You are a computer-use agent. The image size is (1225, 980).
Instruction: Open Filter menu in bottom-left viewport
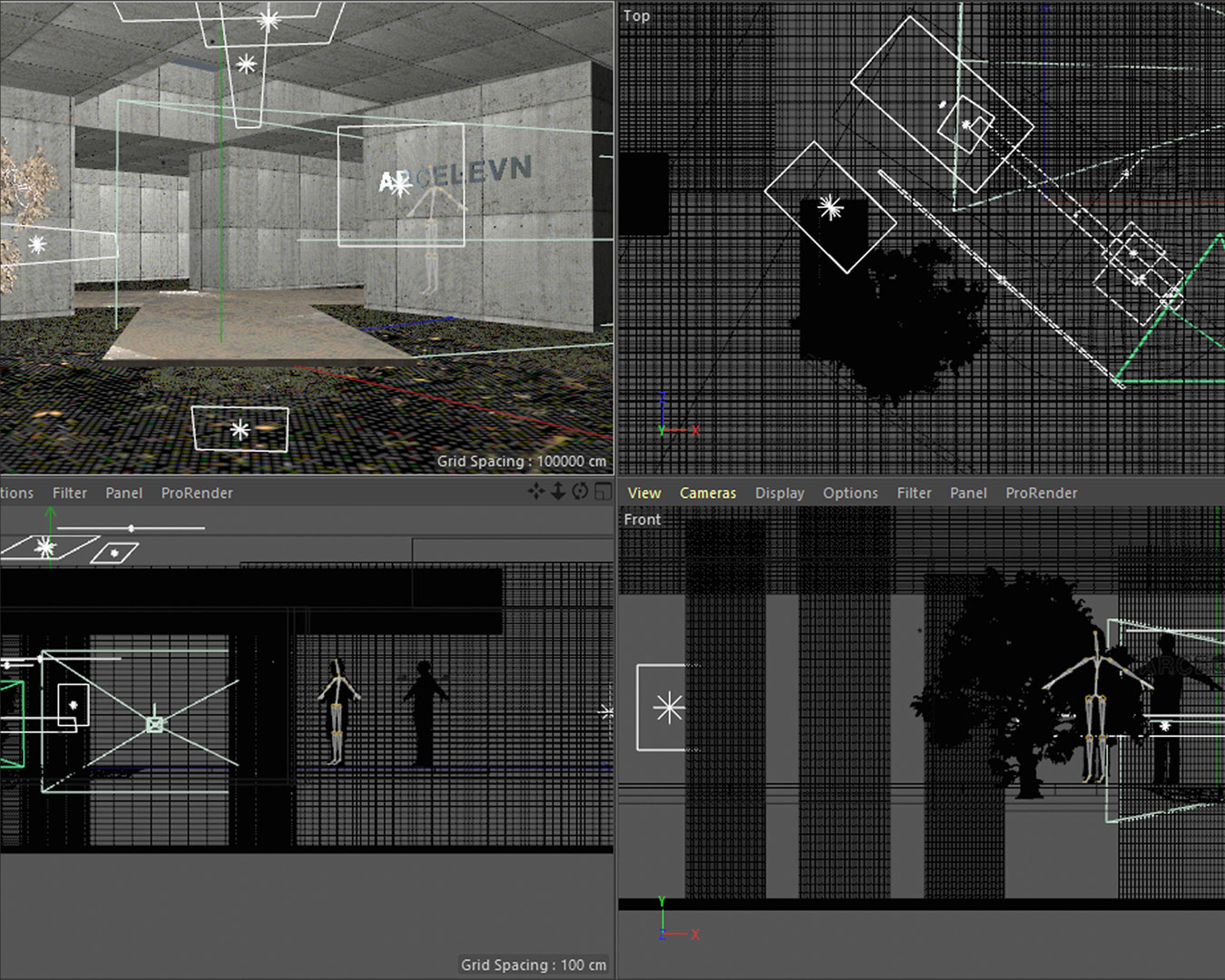click(x=70, y=493)
